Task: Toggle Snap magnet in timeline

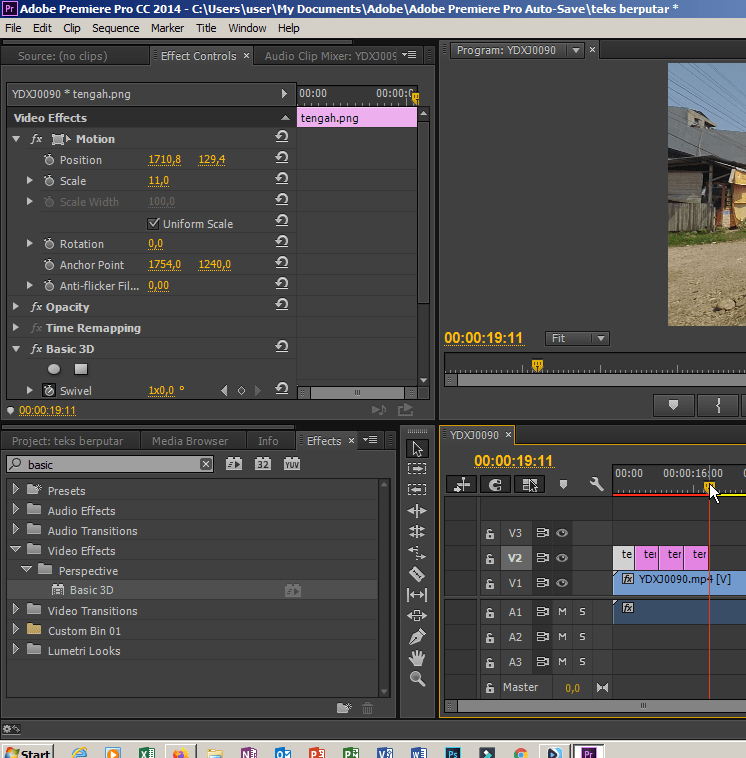Action: point(495,485)
